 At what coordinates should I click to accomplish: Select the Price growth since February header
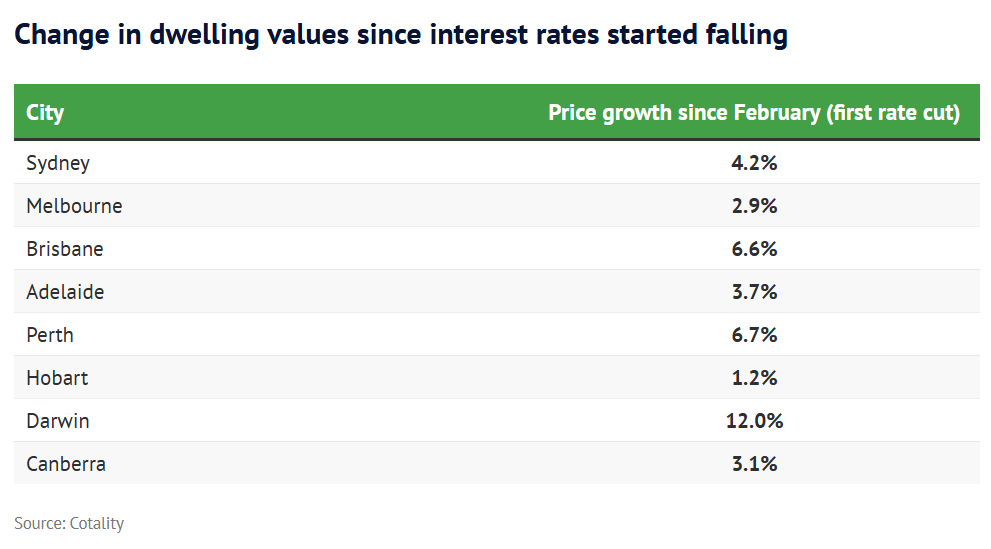click(x=754, y=112)
